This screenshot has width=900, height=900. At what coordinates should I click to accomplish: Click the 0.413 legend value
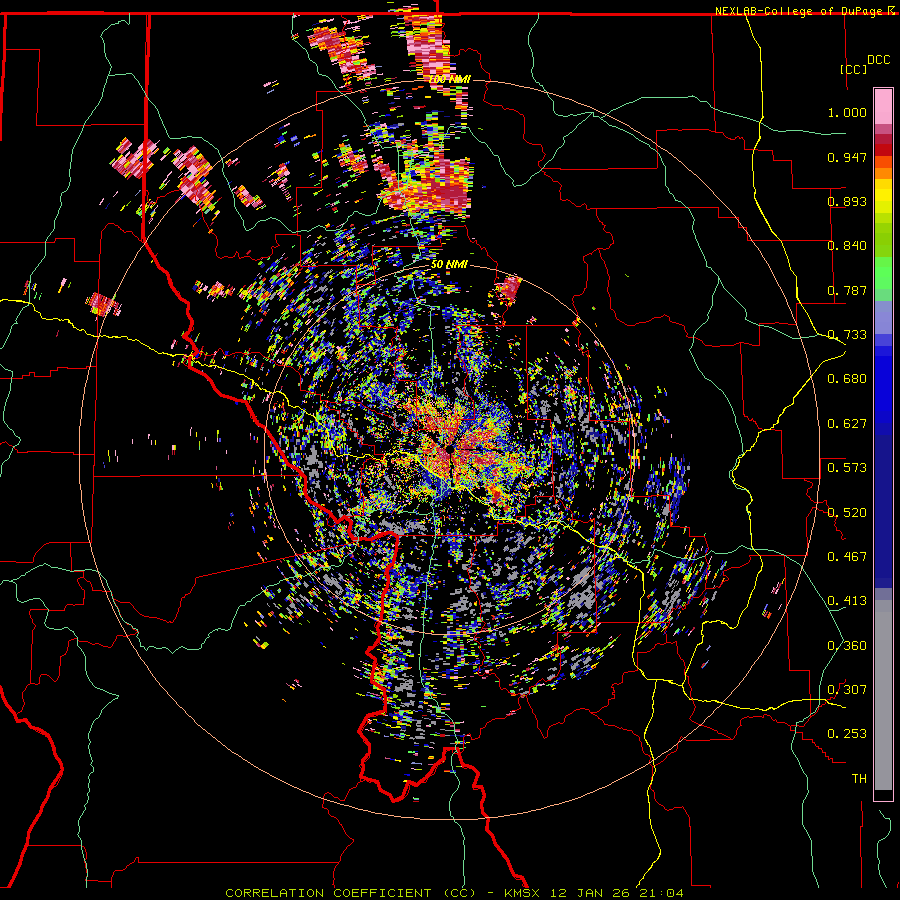point(847,601)
